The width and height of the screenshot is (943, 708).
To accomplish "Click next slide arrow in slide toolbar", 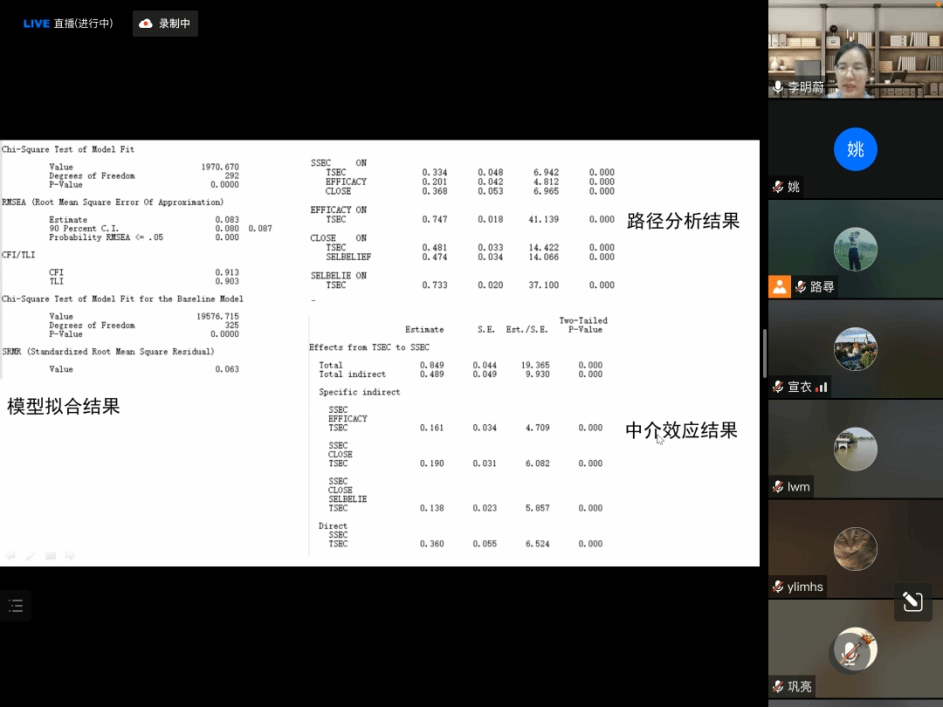I will pos(70,555).
